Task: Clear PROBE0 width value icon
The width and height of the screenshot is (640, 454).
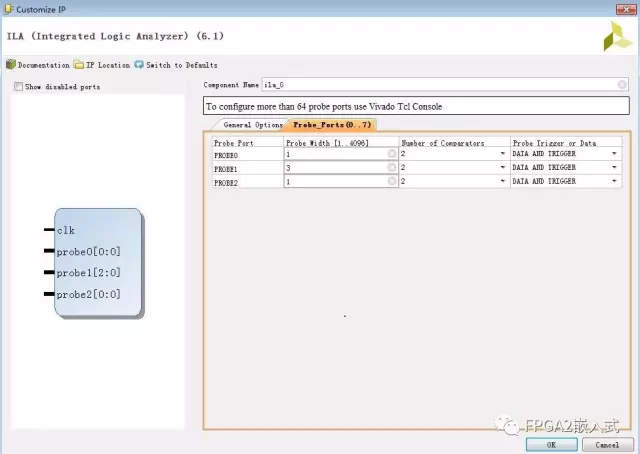Action: click(x=392, y=154)
